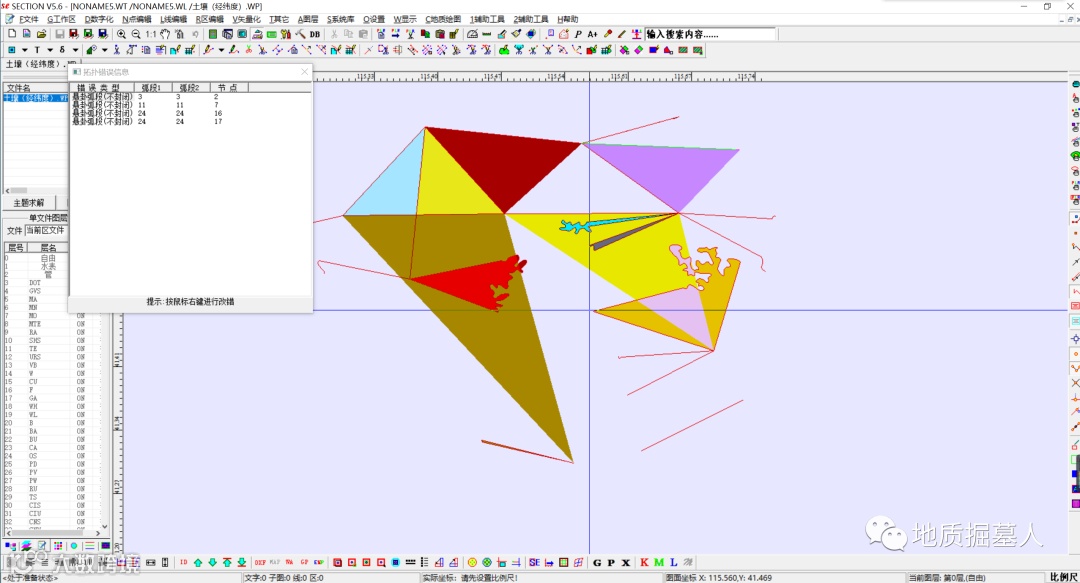Open the F文件 menu
This screenshot has width=1080, height=583.
pyautogui.click(x=28, y=19)
